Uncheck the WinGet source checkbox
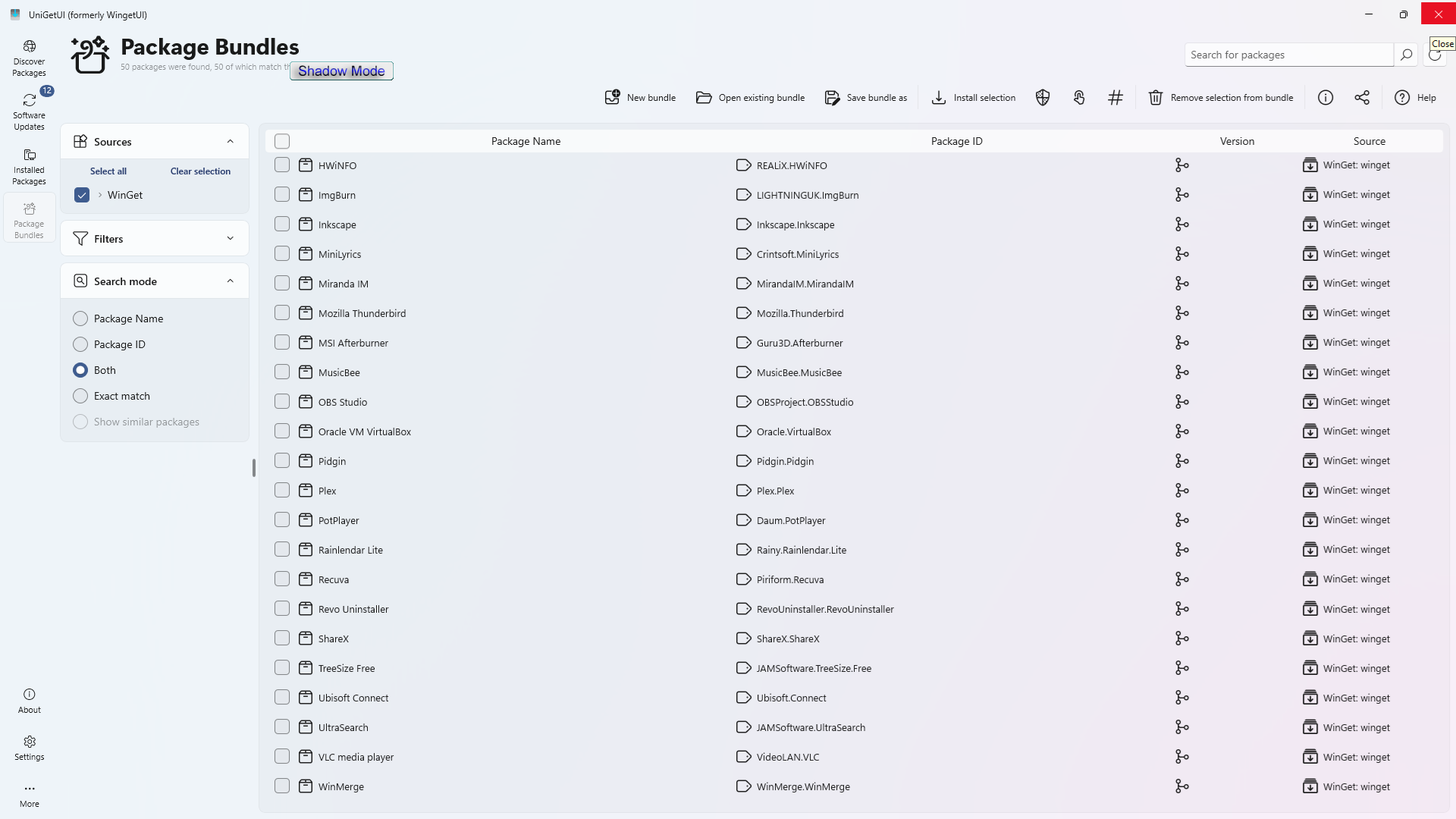This screenshot has height=819, width=1456. 82,195
